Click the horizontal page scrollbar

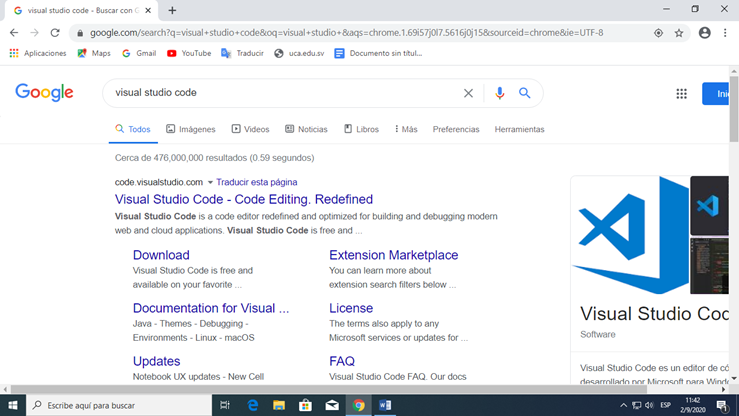(x=328, y=389)
